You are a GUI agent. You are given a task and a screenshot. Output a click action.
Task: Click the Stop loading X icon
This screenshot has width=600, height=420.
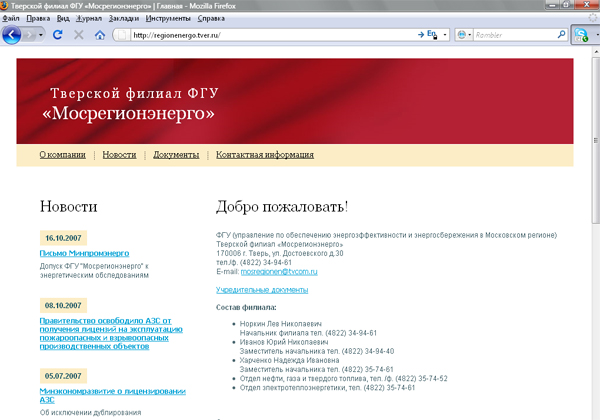point(79,35)
